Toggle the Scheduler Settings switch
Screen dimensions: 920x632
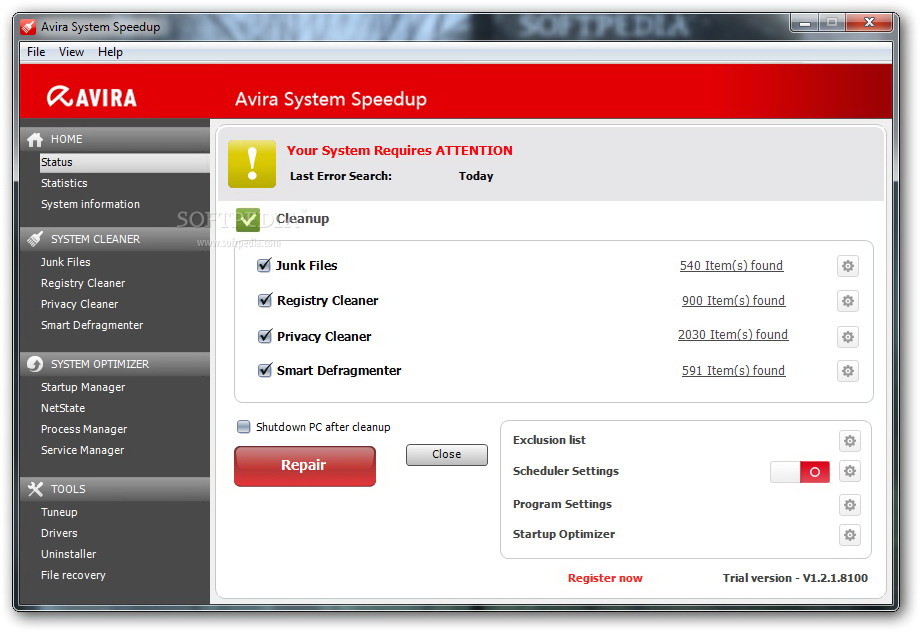(x=800, y=472)
